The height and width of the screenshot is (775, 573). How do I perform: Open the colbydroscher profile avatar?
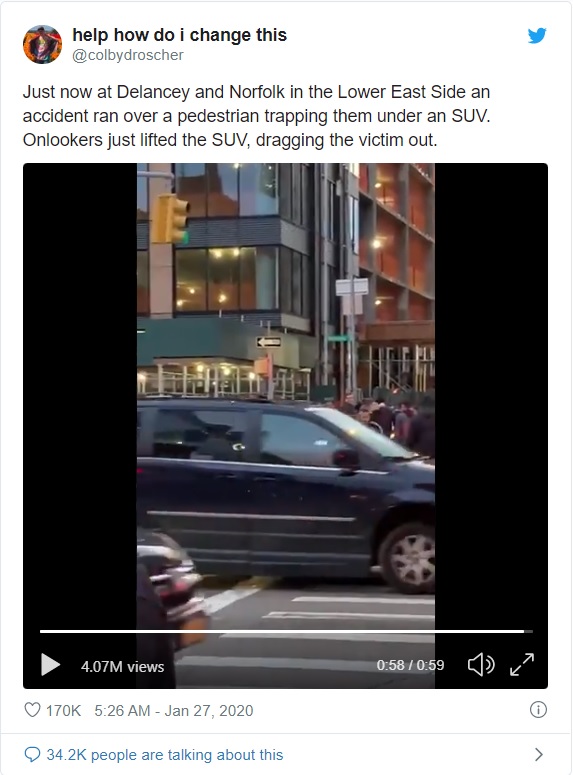tap(43, 44)
